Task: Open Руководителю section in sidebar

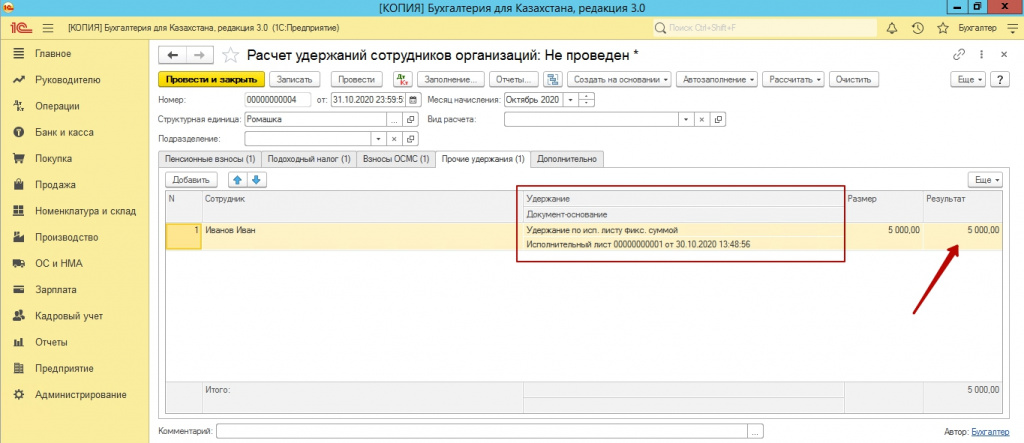Action: (x=67, y=80)
